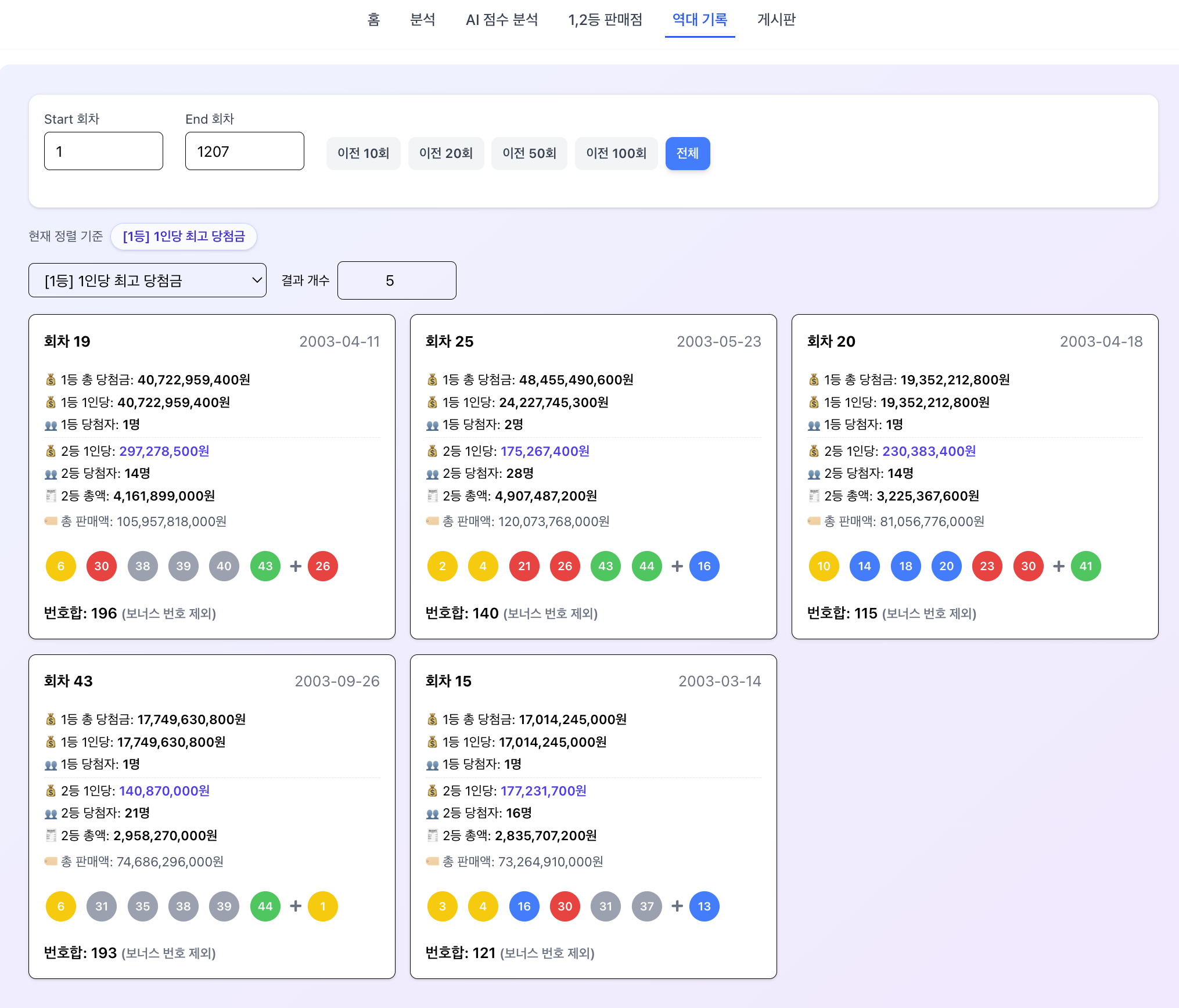
Task: Click the 회차 43 card title
Action: (69, 681)
